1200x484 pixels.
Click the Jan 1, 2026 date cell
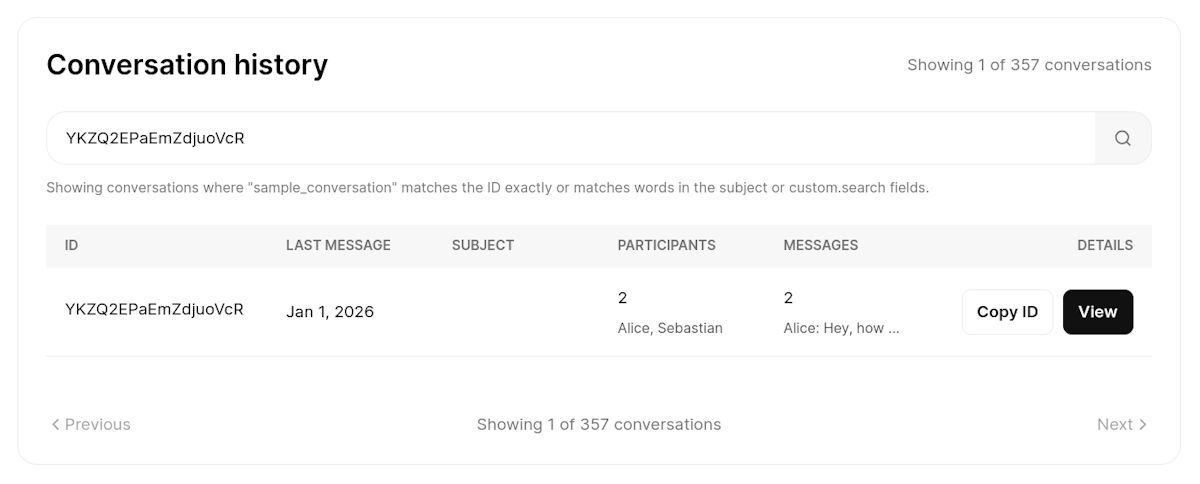pos(330,312)
